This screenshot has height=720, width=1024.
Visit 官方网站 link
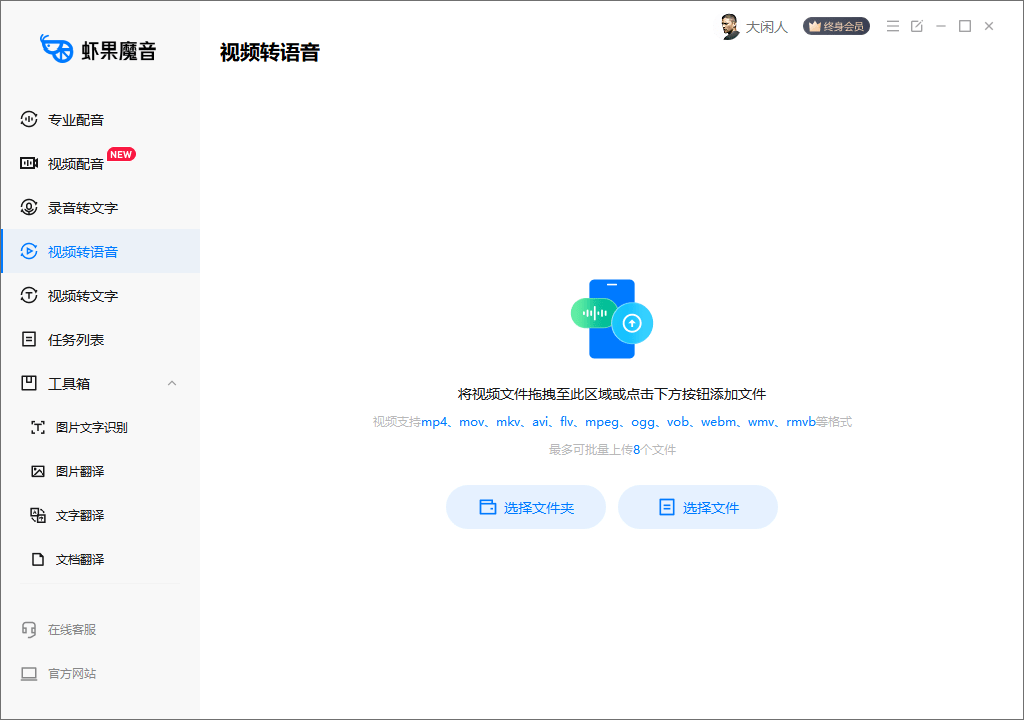(72, 674)
